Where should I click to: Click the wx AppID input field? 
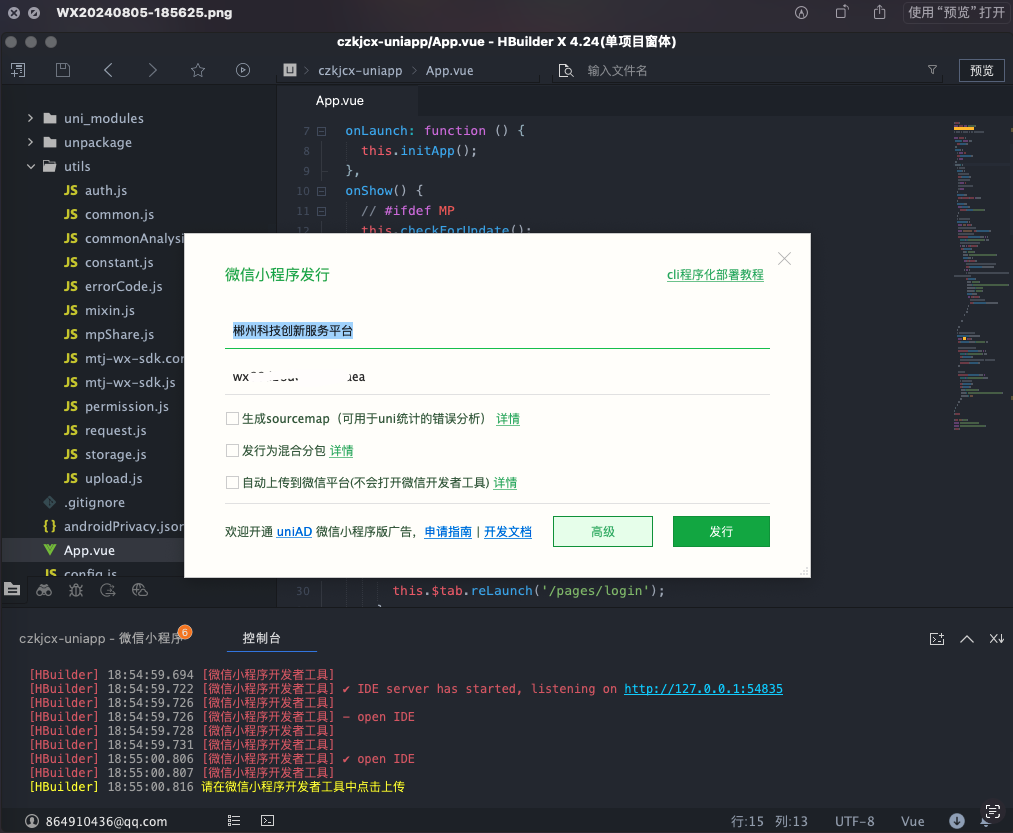[x=497, y=377]
